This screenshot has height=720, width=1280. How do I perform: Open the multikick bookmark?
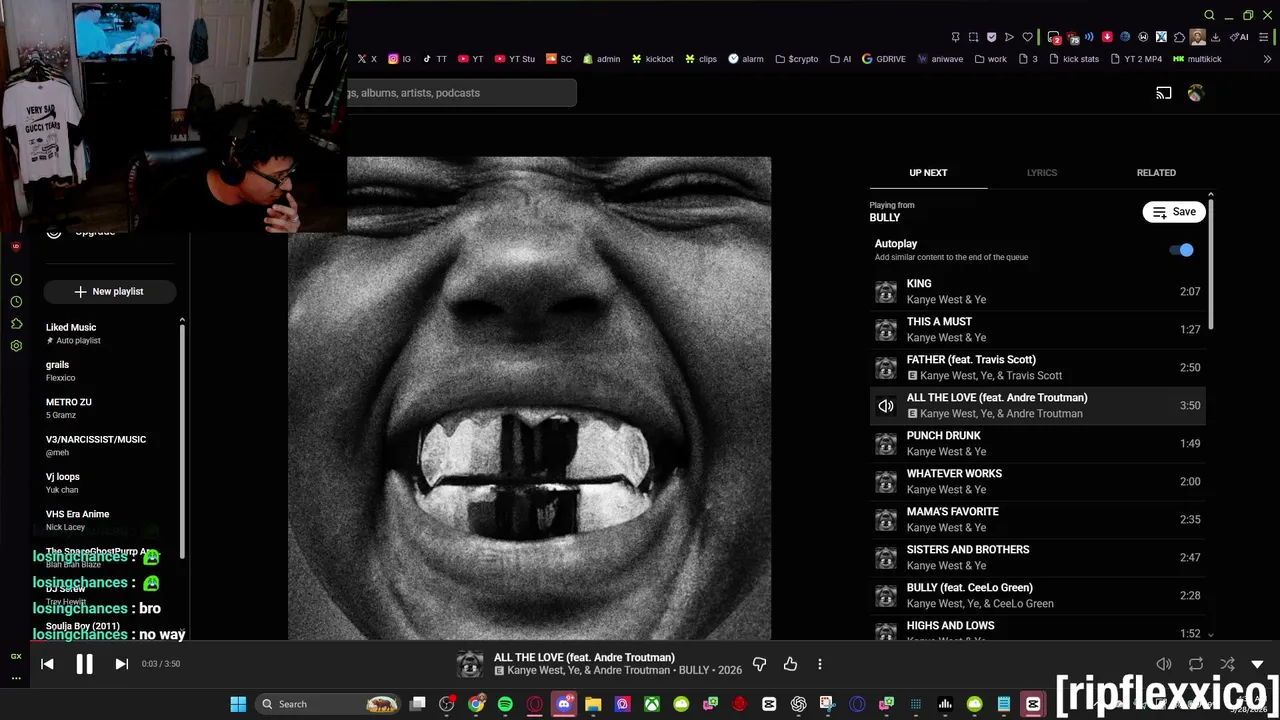(1196, 59)
